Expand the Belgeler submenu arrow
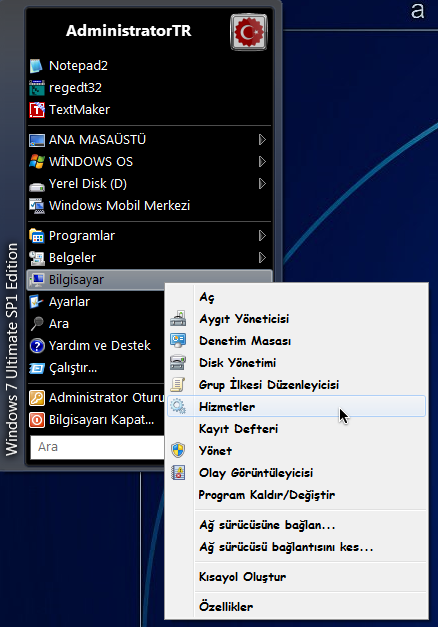 [262, 258]
